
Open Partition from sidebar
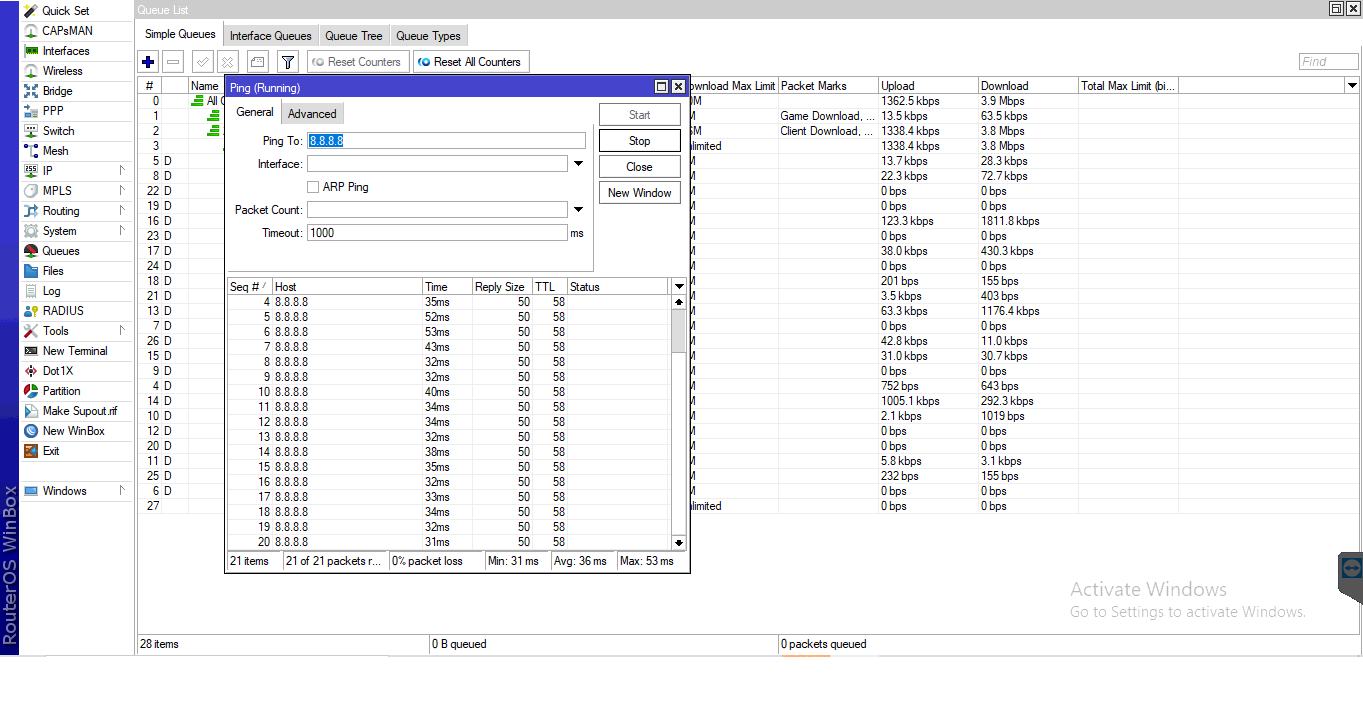pos(61,391)
